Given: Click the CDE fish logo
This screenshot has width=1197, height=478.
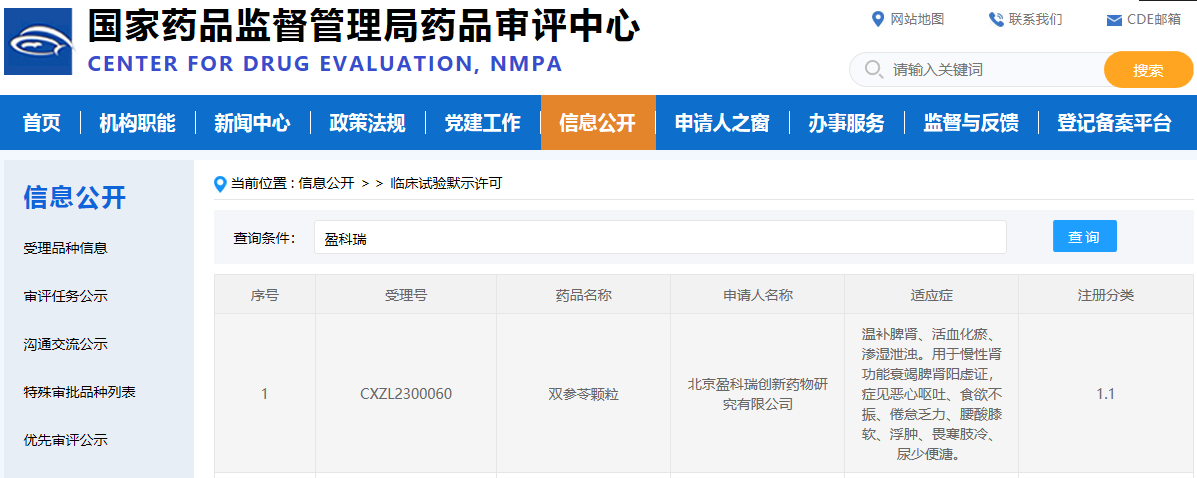Looking at the screenshot, I should 38,42.
